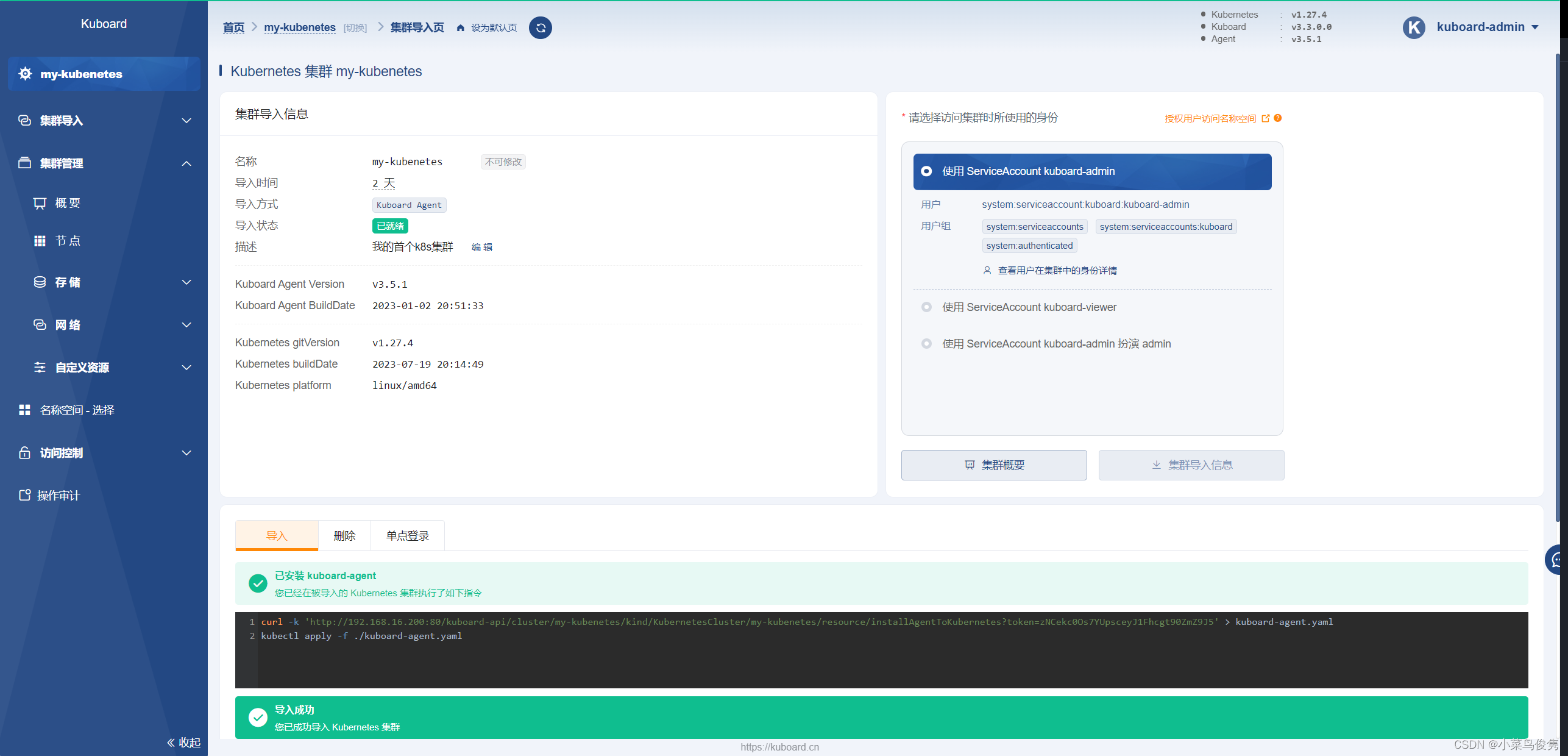Click the https://kuboard.cn footer link
Image resolution: width=1568 pixels, height=756 pixels.
click(779, 747)
